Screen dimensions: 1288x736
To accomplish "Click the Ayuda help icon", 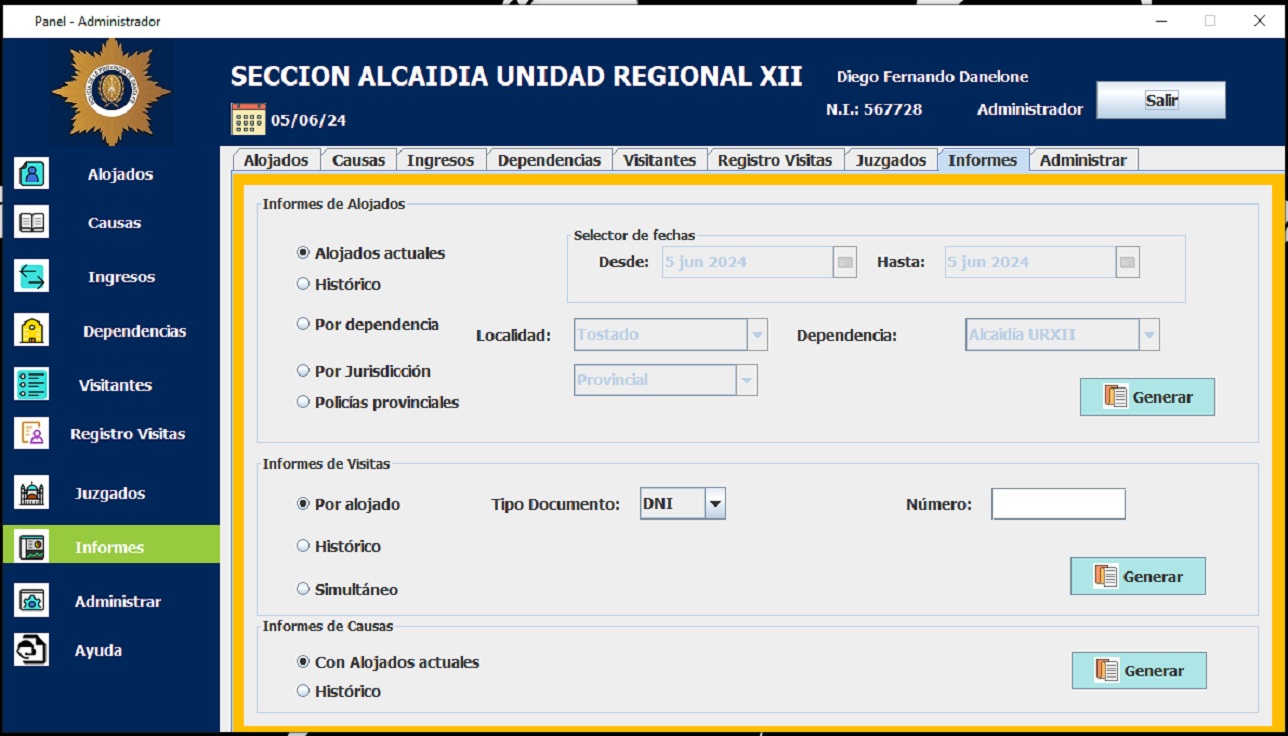I will (32, 650).
